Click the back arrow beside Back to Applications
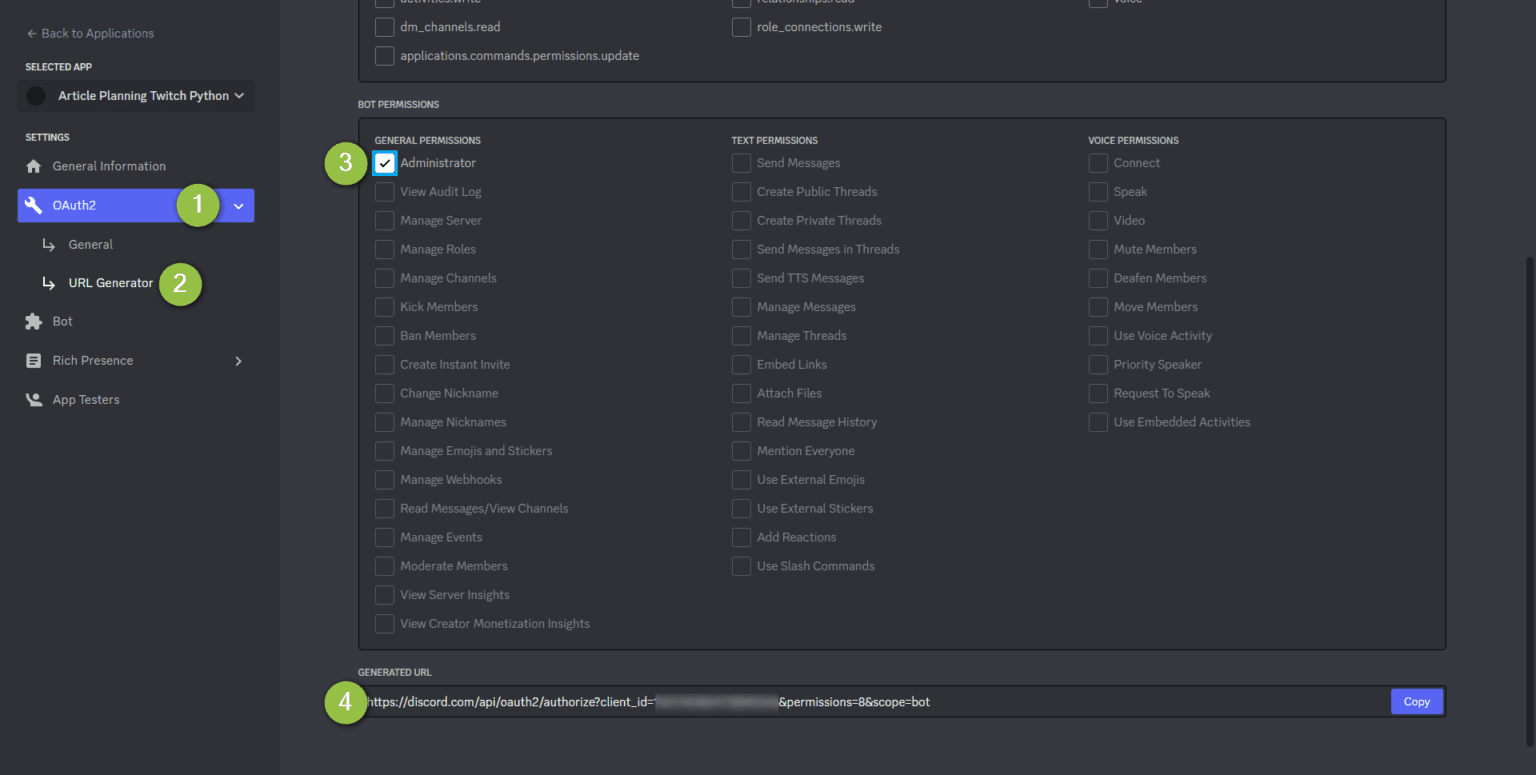Screen dimensions: 1536x775 coord(31,34)
